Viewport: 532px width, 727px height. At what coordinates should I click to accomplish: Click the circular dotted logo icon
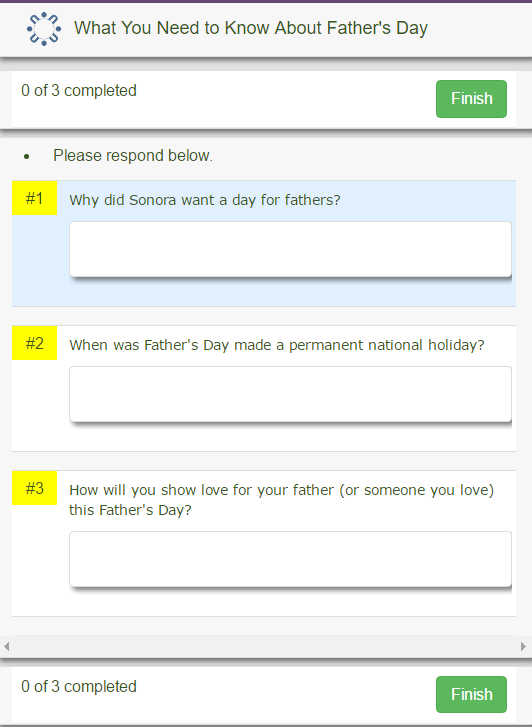click(x=44, y=29)
